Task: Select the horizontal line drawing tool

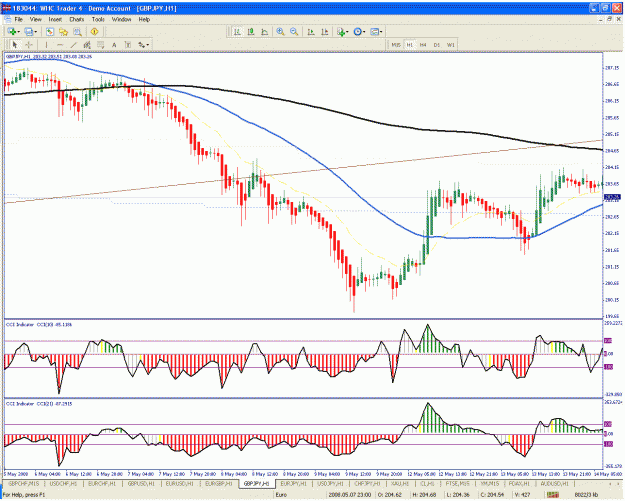Action: click(x=60, y=45)
